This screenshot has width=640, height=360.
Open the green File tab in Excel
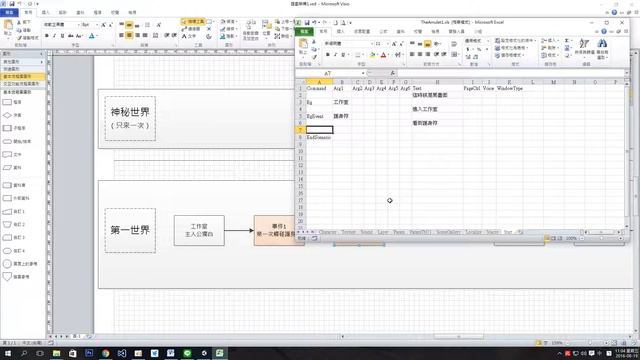[x=304, y=31]
